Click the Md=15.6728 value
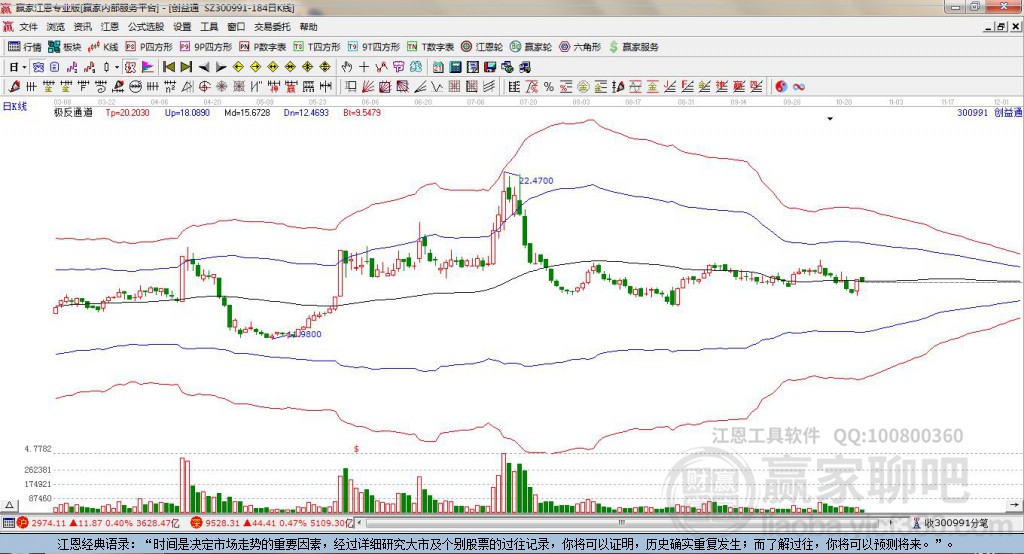Screen dimensions: 1024x554 coord(247,113)
